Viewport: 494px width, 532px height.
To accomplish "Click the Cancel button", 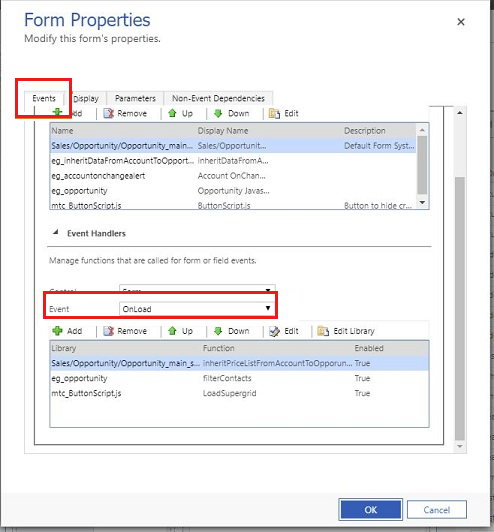I will [x=437, y=509].
